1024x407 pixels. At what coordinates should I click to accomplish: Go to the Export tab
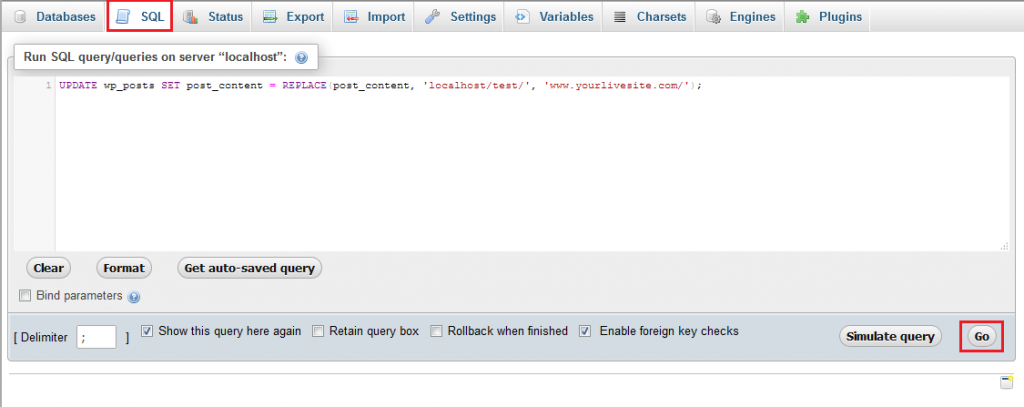[293, 17]
